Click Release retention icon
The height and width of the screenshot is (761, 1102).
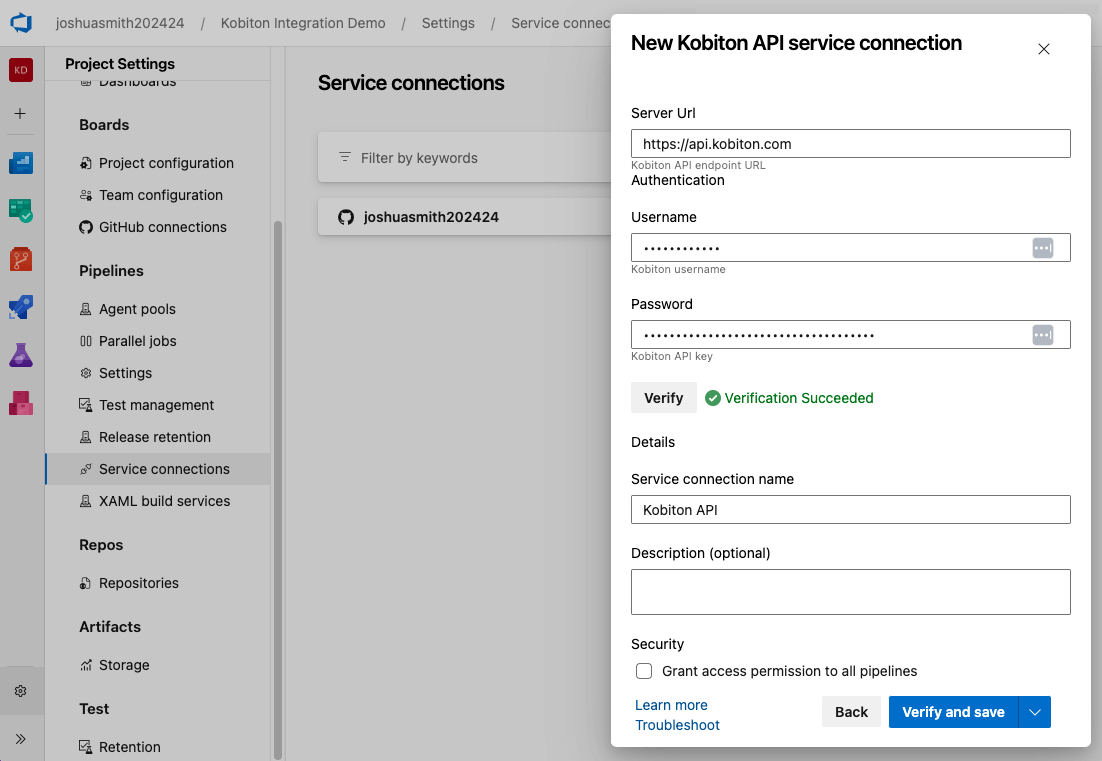[86, 437]
